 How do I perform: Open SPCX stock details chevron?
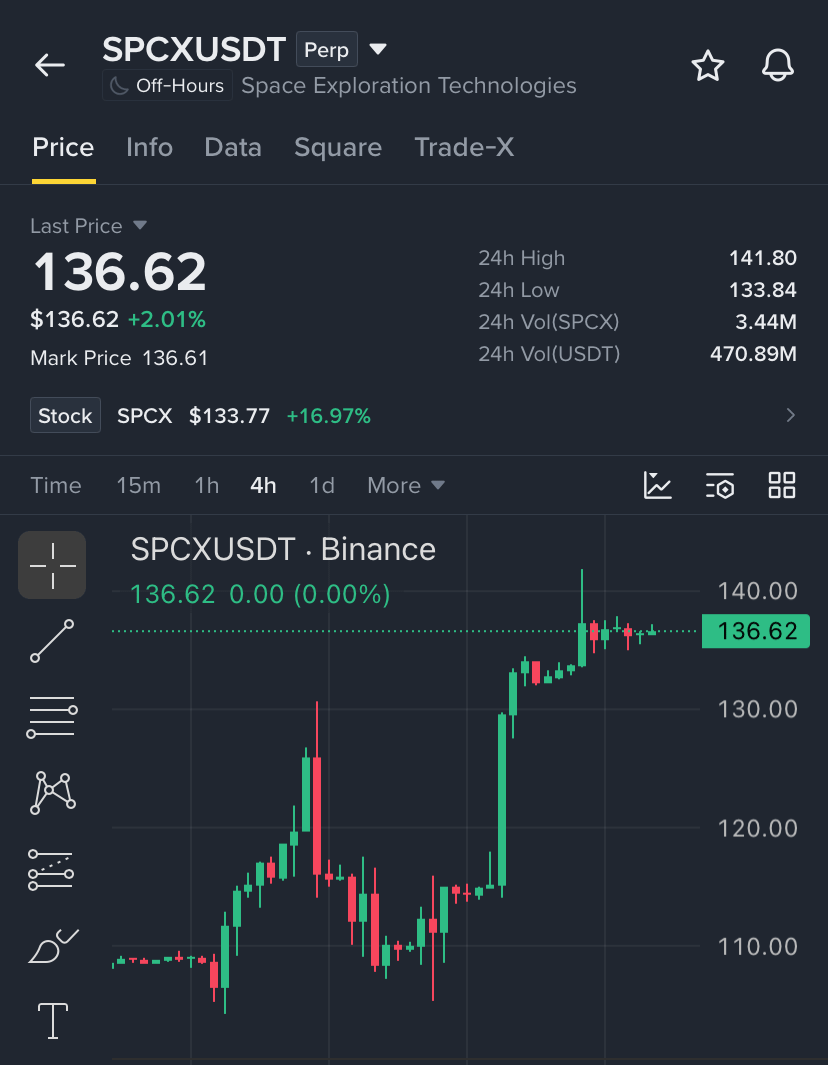tap(790, 415)
